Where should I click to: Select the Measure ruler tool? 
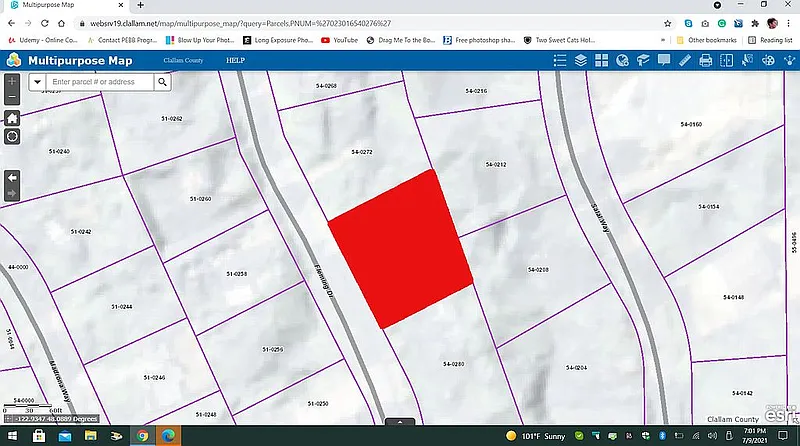pos(685,60)
